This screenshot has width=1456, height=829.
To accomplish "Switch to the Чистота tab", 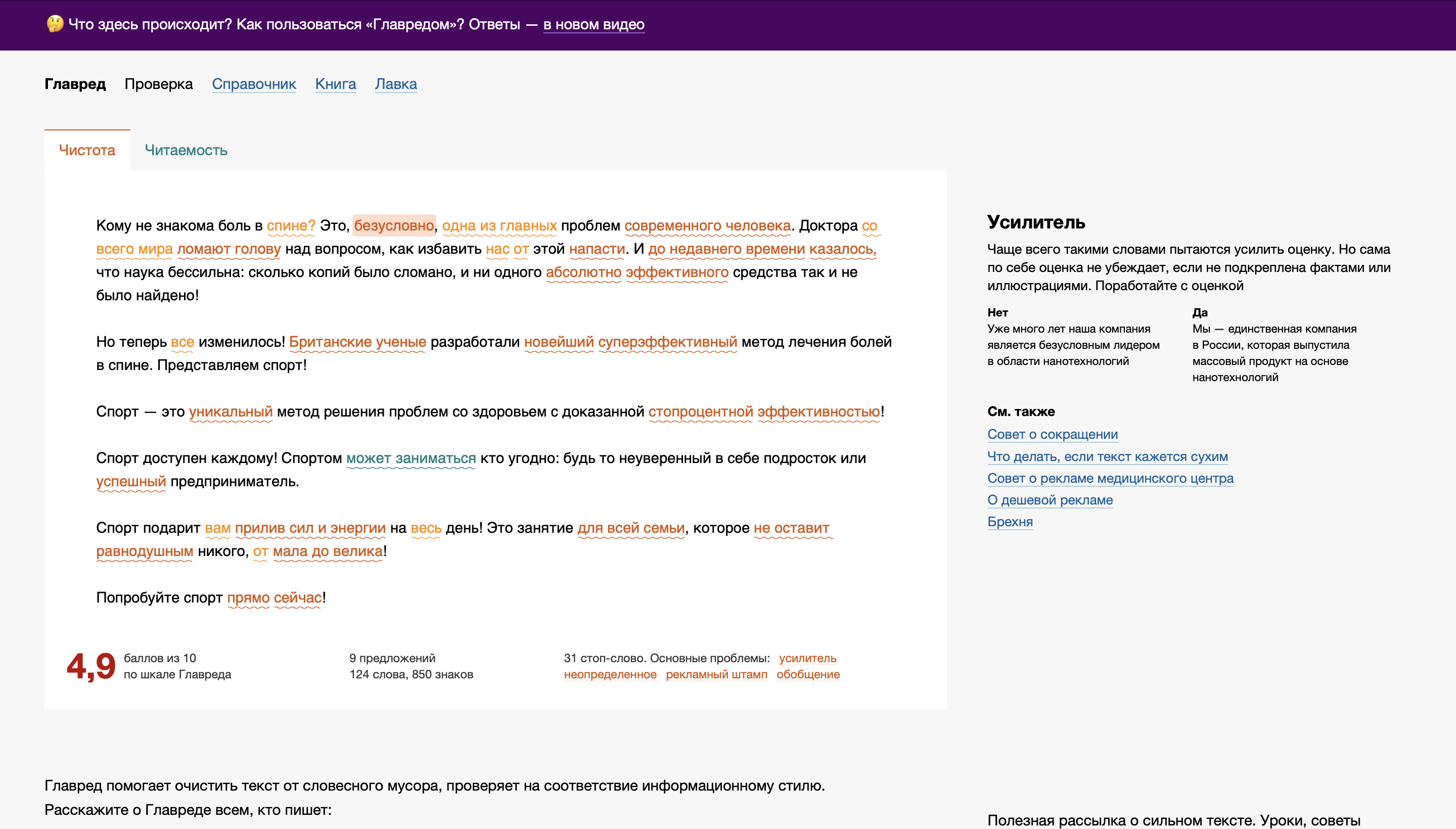I will pos(87,150).
